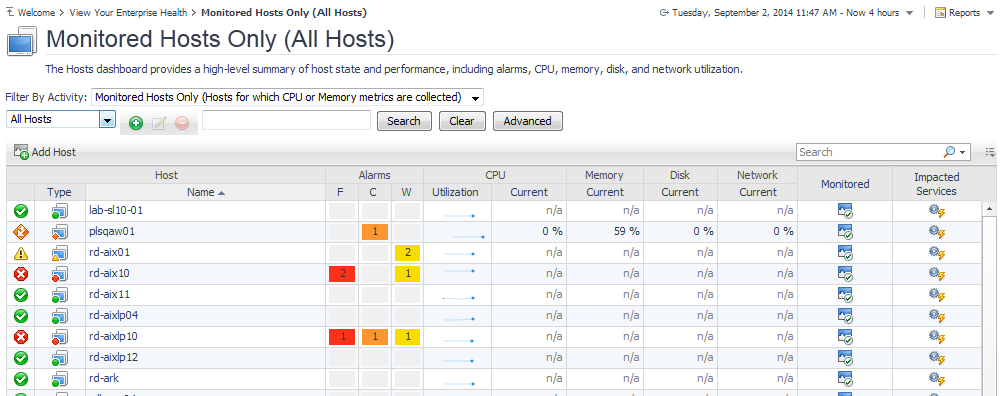Click Impacted Services icon for plsqaw01
The width and height of the screenshot is (1002, 396).
pos(937,232)
